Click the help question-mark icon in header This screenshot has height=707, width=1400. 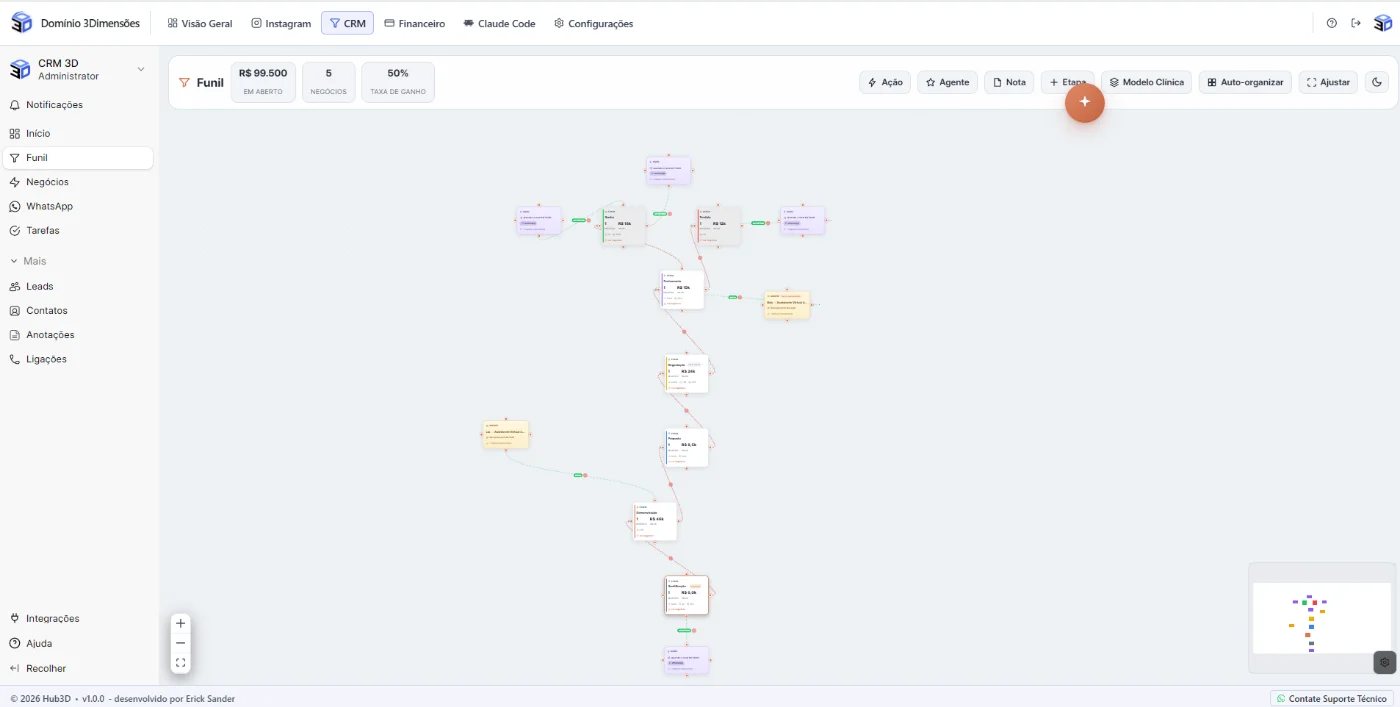click(x=1331, y=23)
